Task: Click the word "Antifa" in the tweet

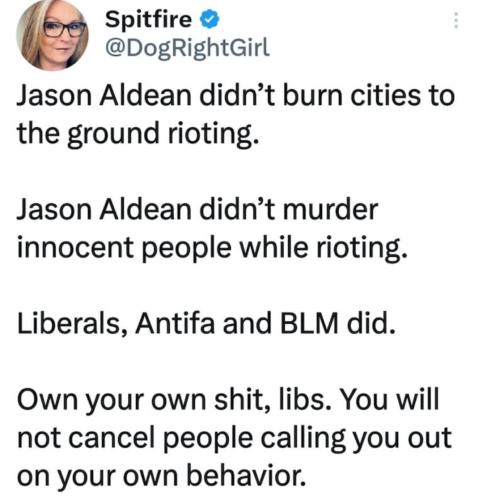Action: point(175,324)
